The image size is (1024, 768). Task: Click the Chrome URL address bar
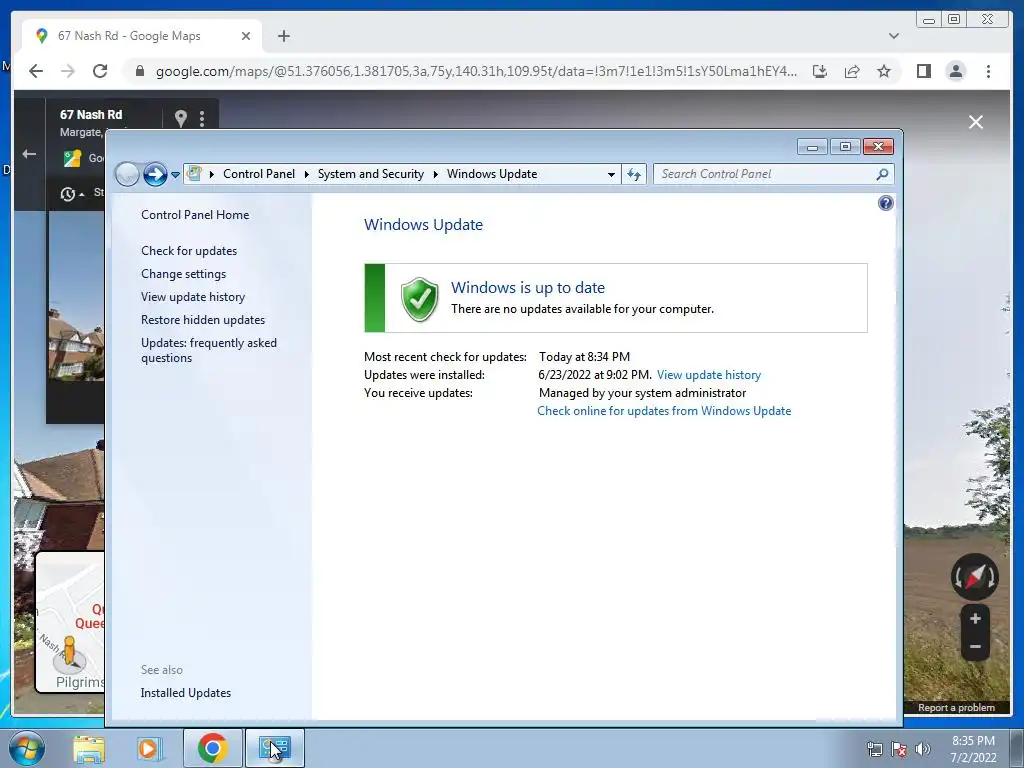pos(476,71)
